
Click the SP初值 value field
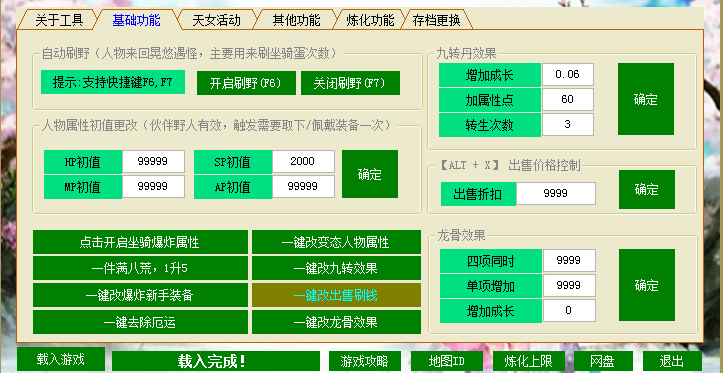click(303, 161)
